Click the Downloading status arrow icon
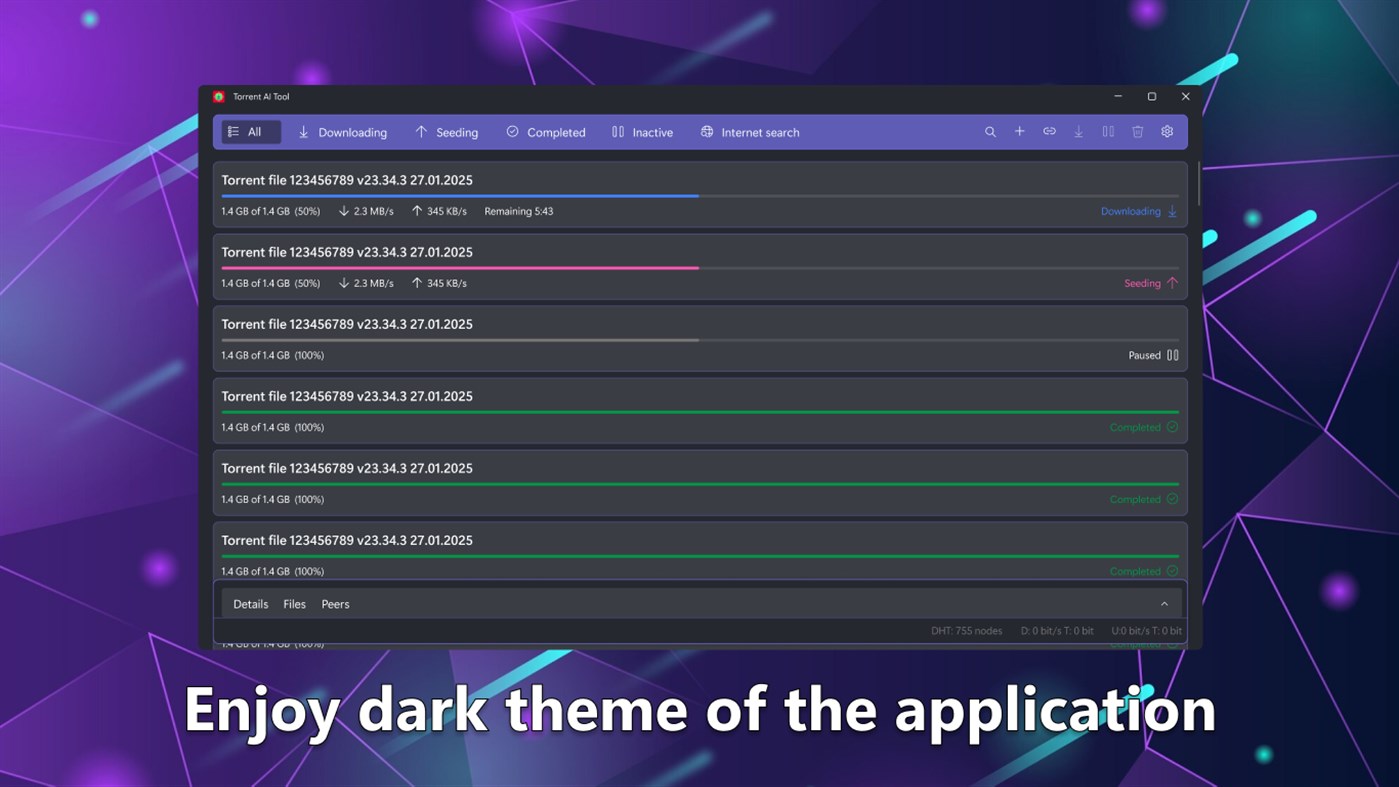 tap(1172, 212)
